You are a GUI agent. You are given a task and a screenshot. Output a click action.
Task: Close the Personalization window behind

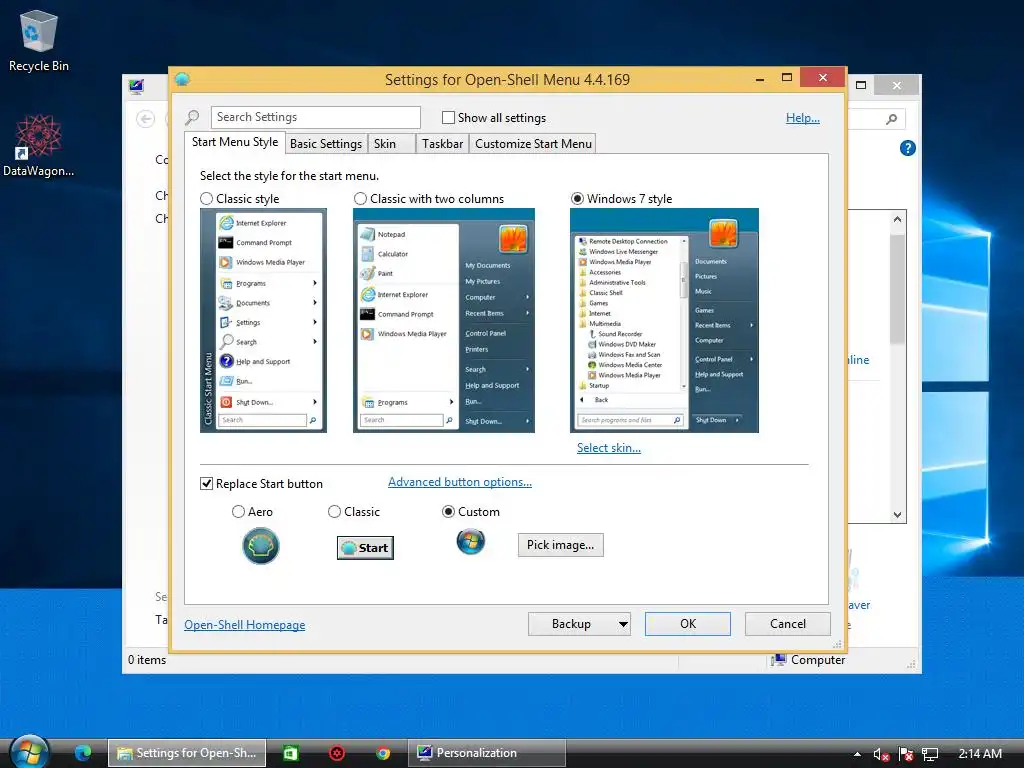tap(897, 86)
